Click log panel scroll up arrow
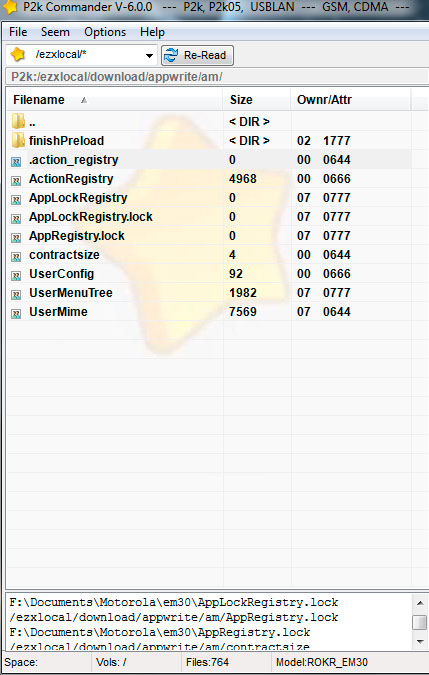Screen dimensions: 429x675 point(420,603)
